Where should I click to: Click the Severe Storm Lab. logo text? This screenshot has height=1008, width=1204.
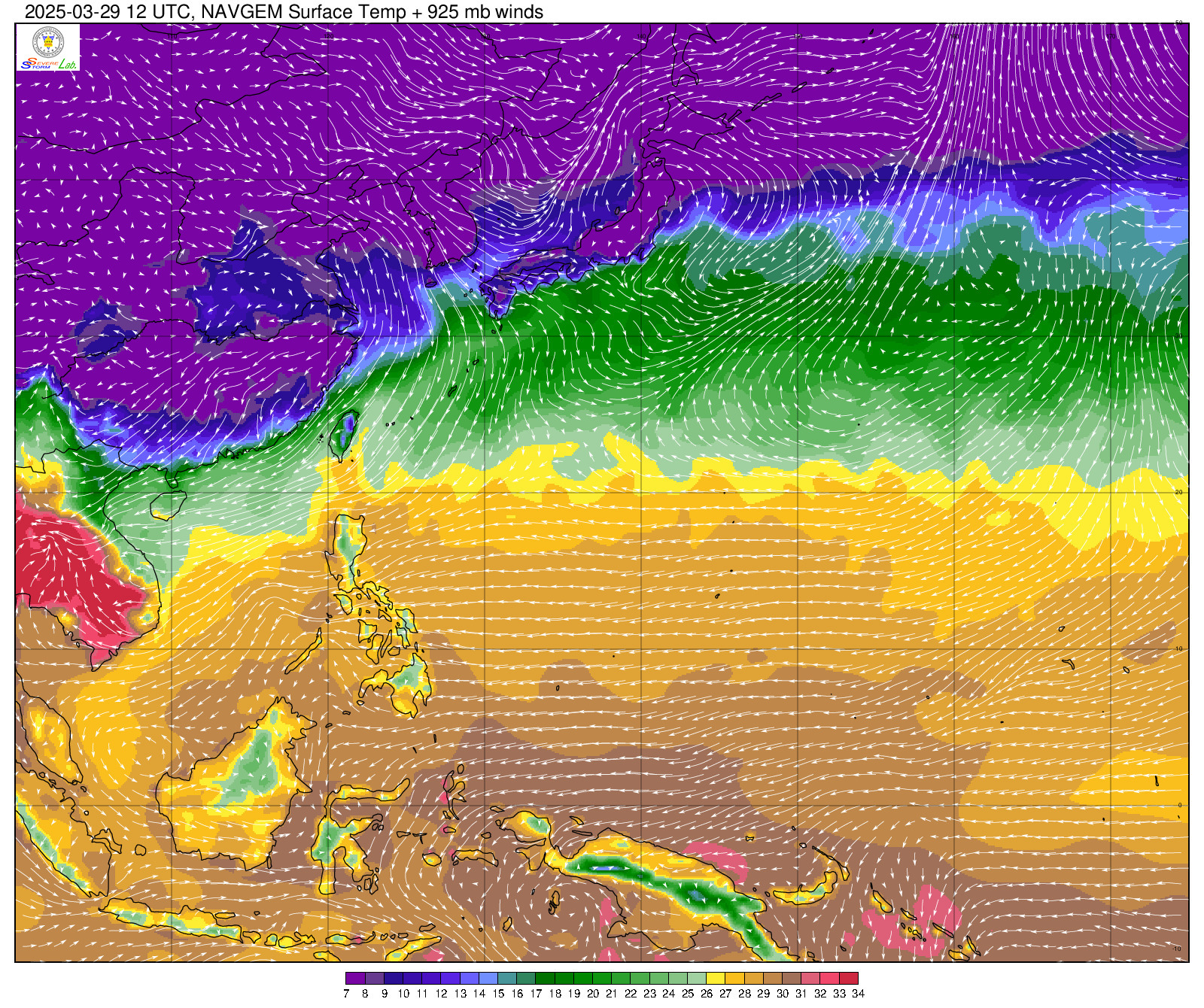tap(48, 65)
